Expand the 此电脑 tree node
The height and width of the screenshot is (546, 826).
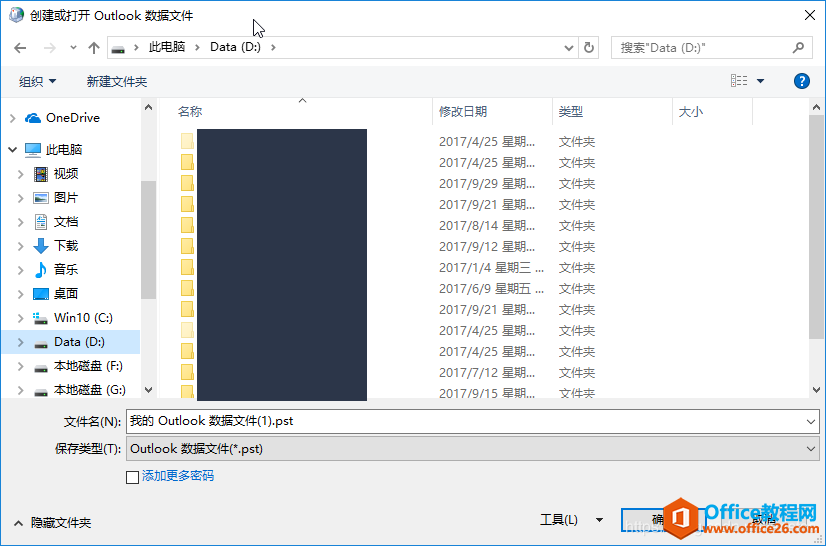[12, 150]
